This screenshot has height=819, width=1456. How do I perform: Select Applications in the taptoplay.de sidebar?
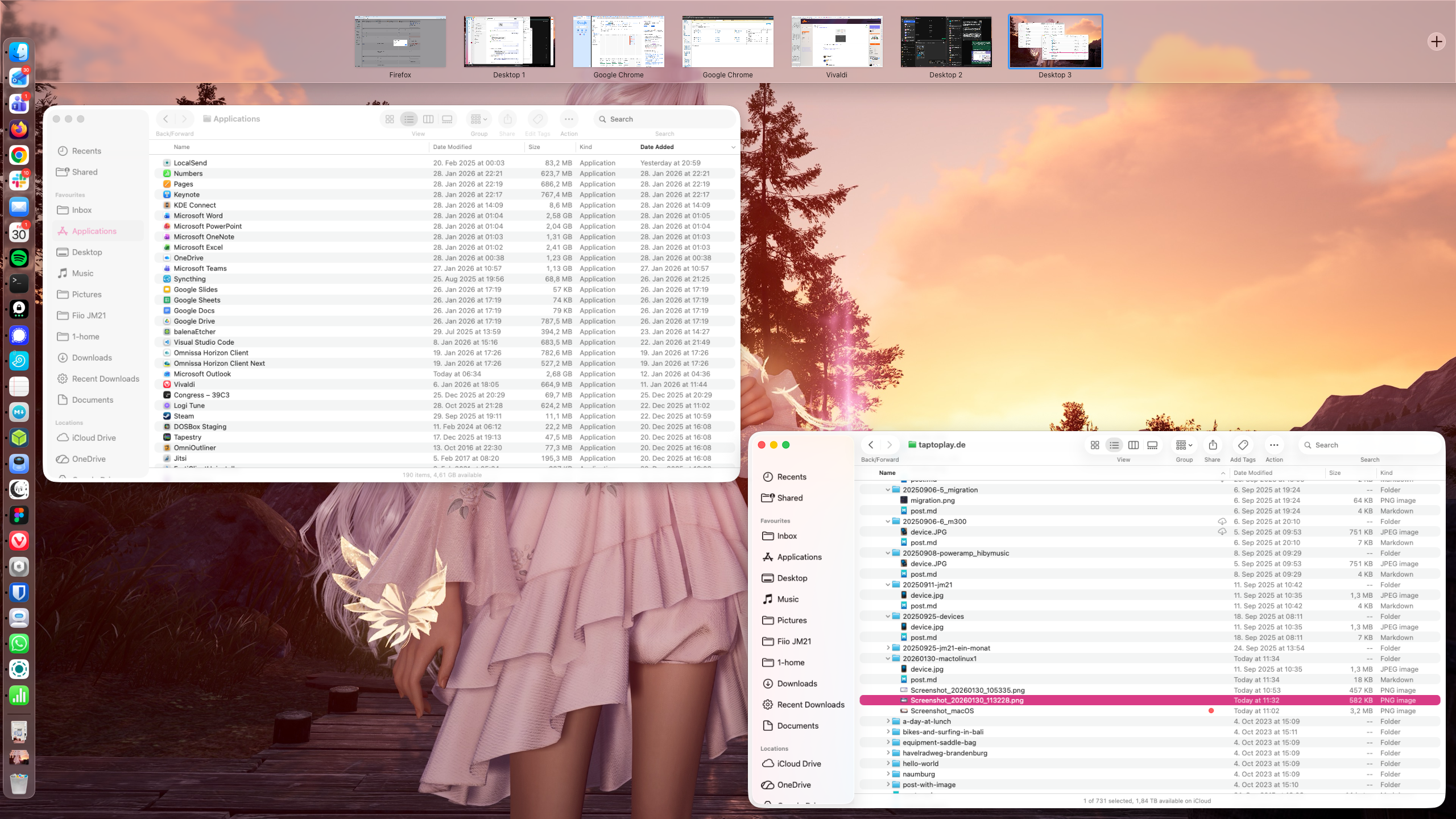pyautogui.click(x=799, y=557)
